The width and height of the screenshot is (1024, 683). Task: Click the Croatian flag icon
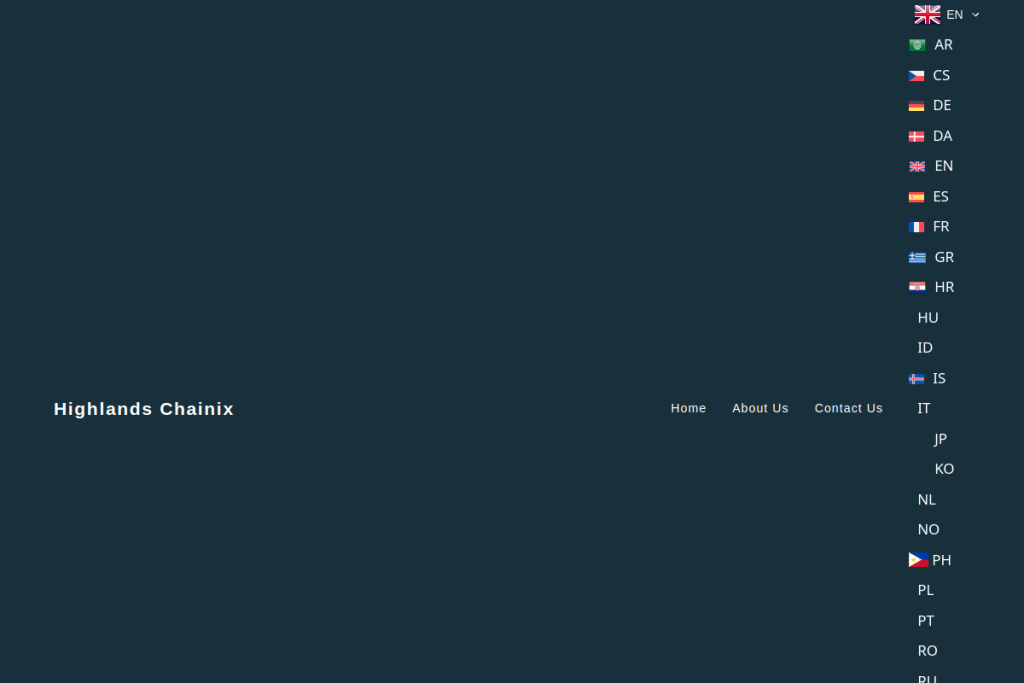click(x=917, y=288)
